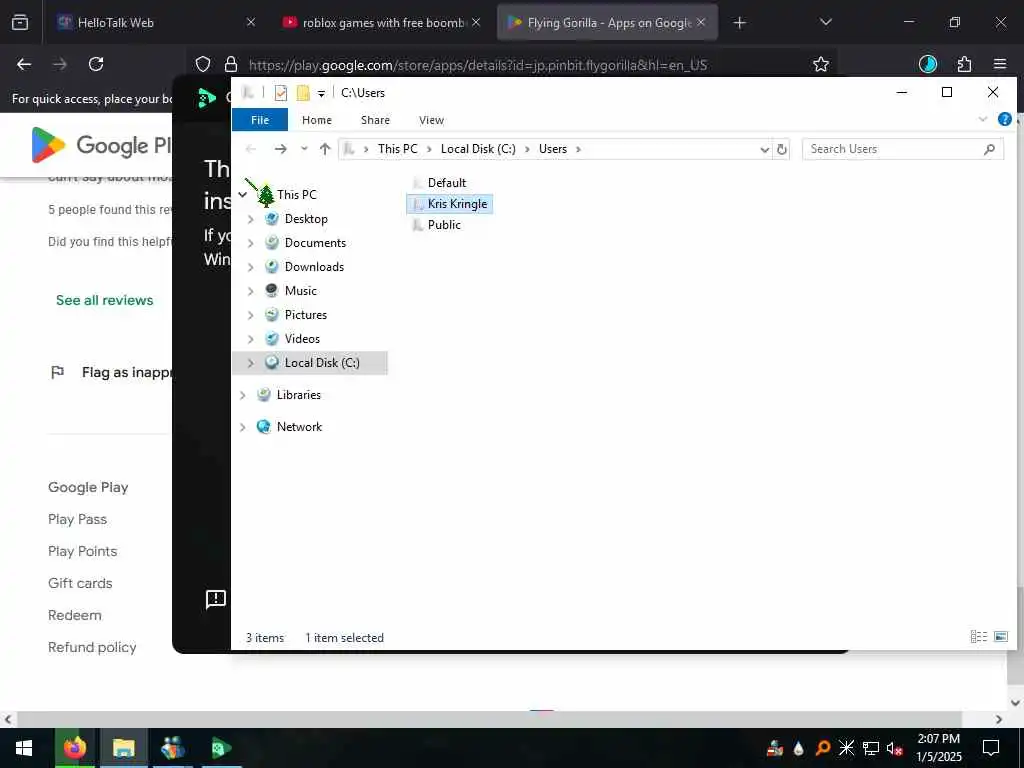Open the Recent locations dropdown in Explorer

pos(304,150)
